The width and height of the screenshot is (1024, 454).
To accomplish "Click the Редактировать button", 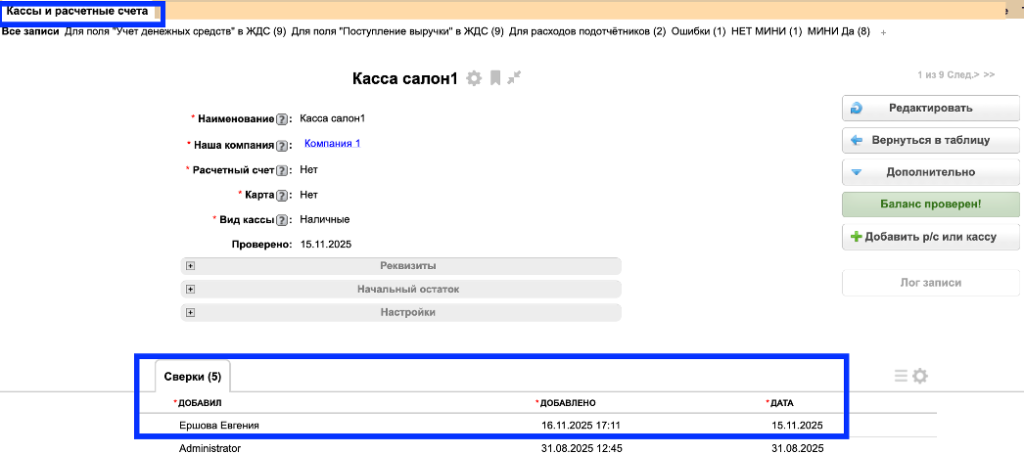I will point(931,108).
